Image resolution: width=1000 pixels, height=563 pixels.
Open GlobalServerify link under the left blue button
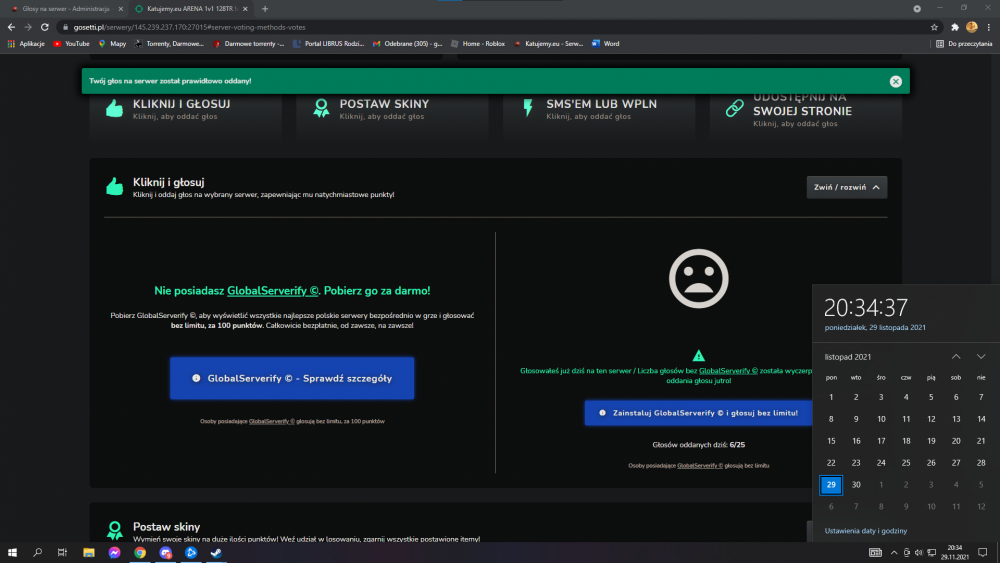click(272, 421)
